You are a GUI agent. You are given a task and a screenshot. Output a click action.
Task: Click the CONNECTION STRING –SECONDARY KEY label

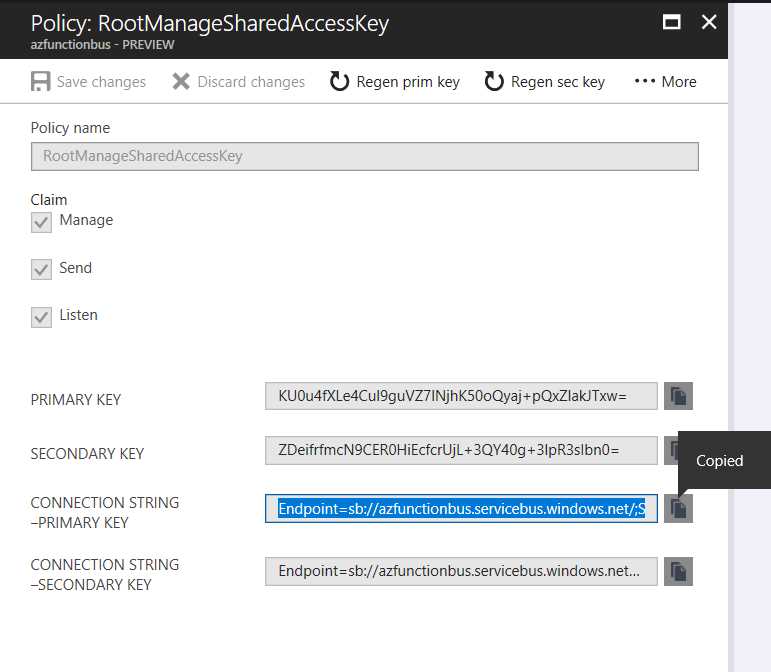[105, 575]
